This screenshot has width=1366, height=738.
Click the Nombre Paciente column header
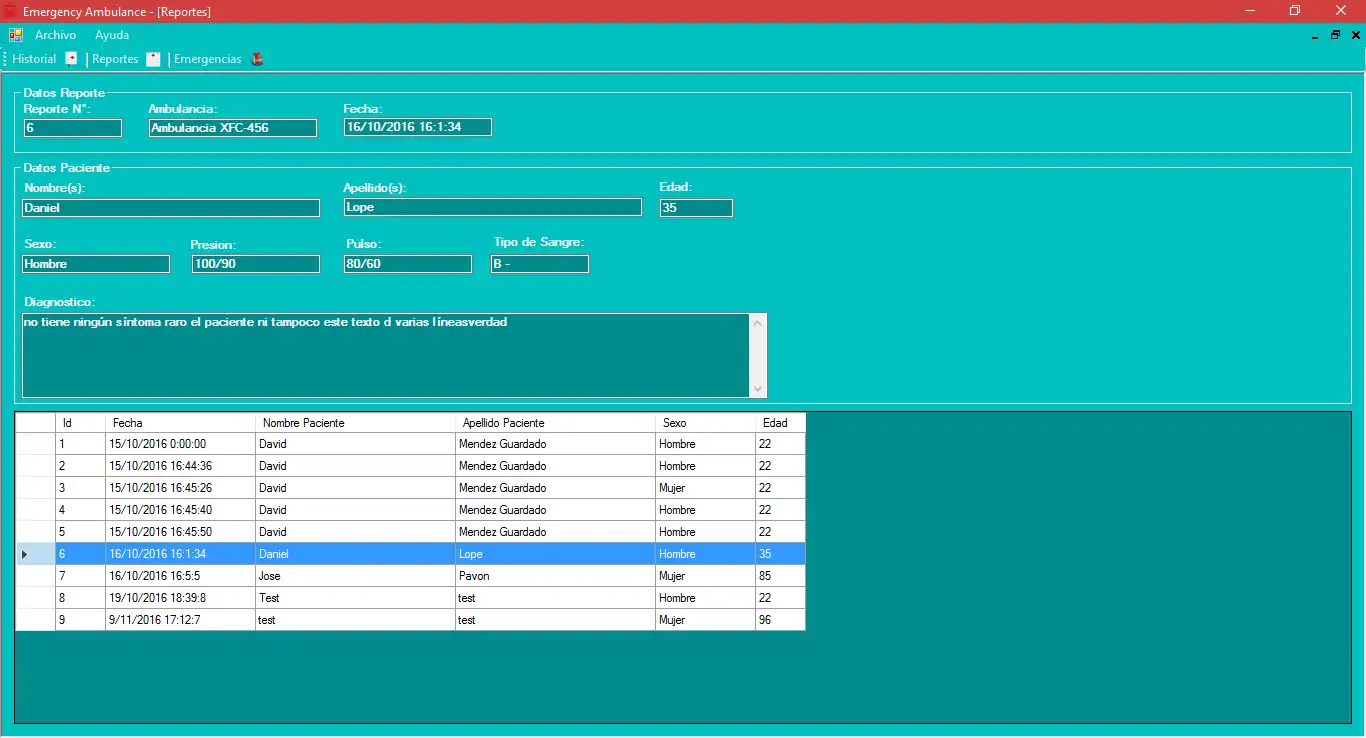click(x=355, y=423)
